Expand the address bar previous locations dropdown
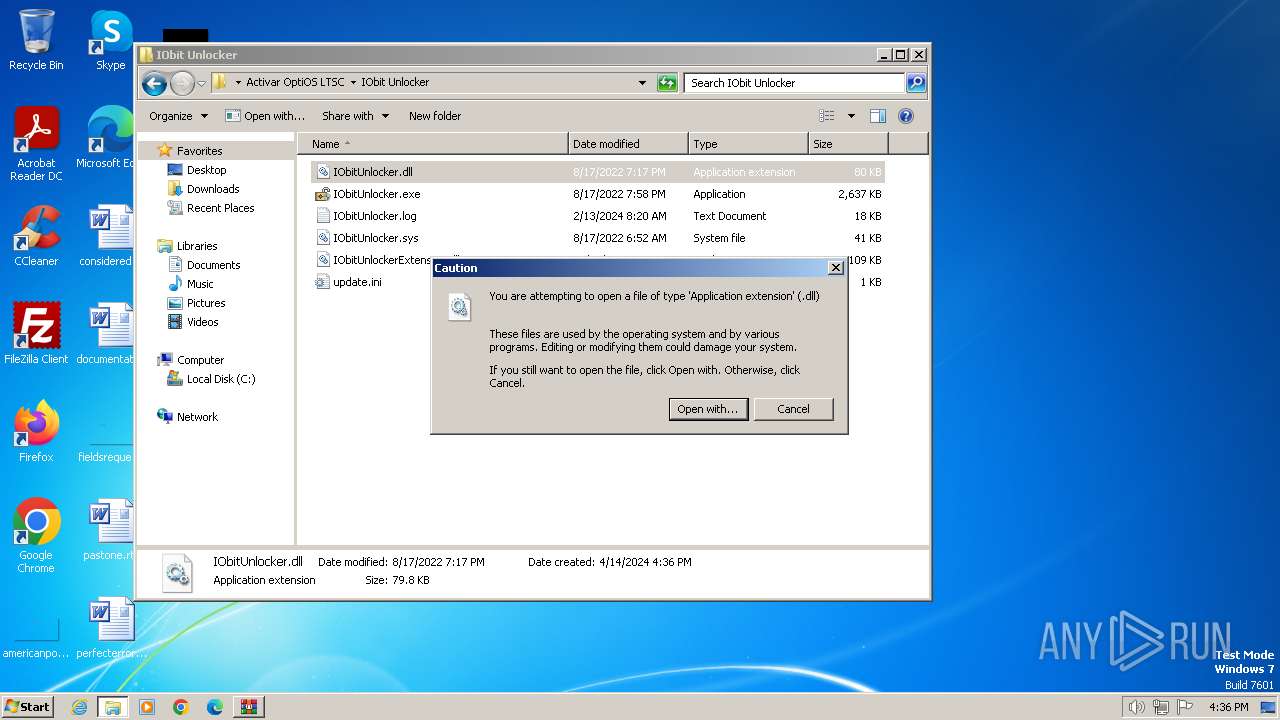1280x720 pixels. [x=642, y=83]
